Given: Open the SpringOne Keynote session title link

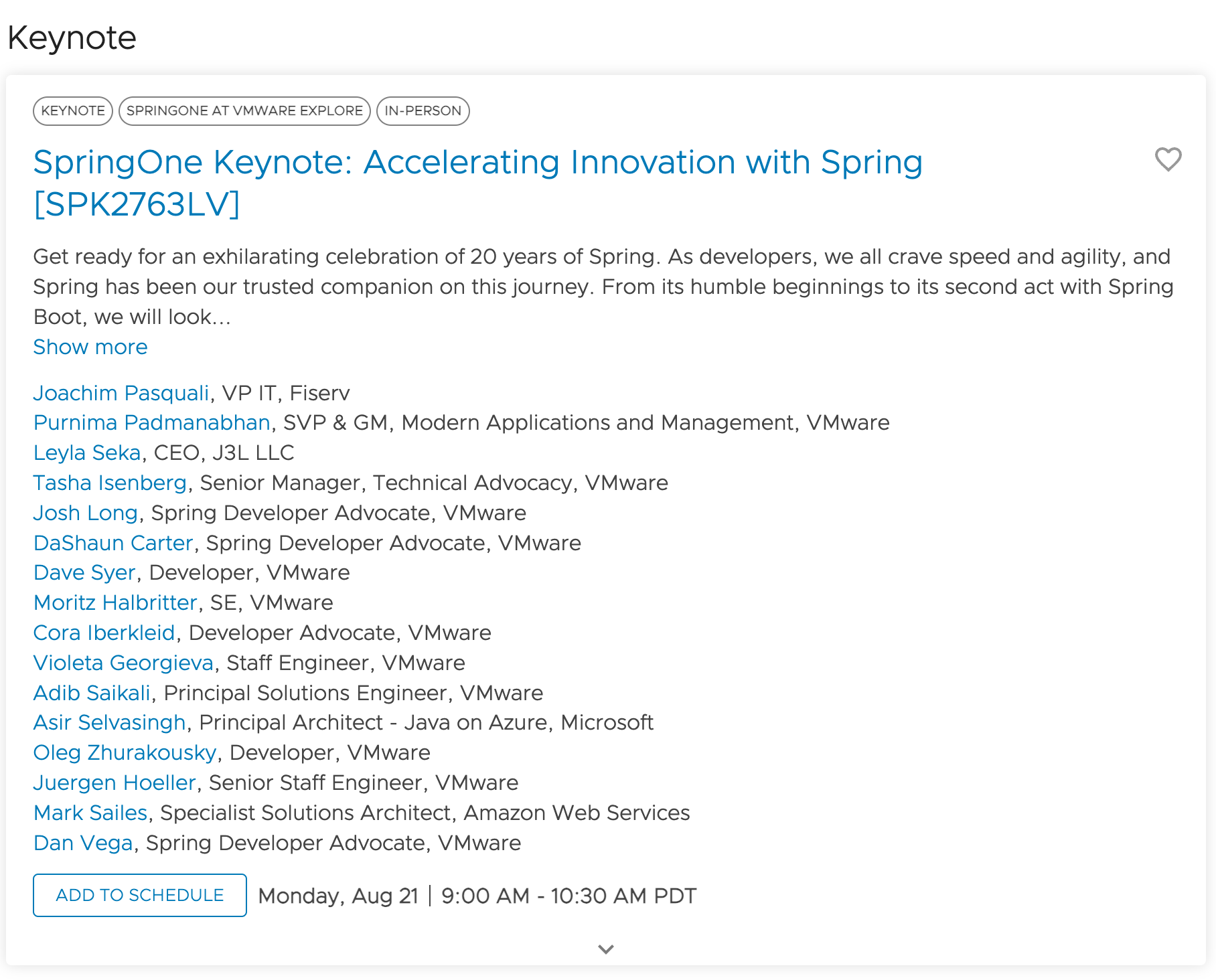Looking at the screenshot, I should pos(477,161).
